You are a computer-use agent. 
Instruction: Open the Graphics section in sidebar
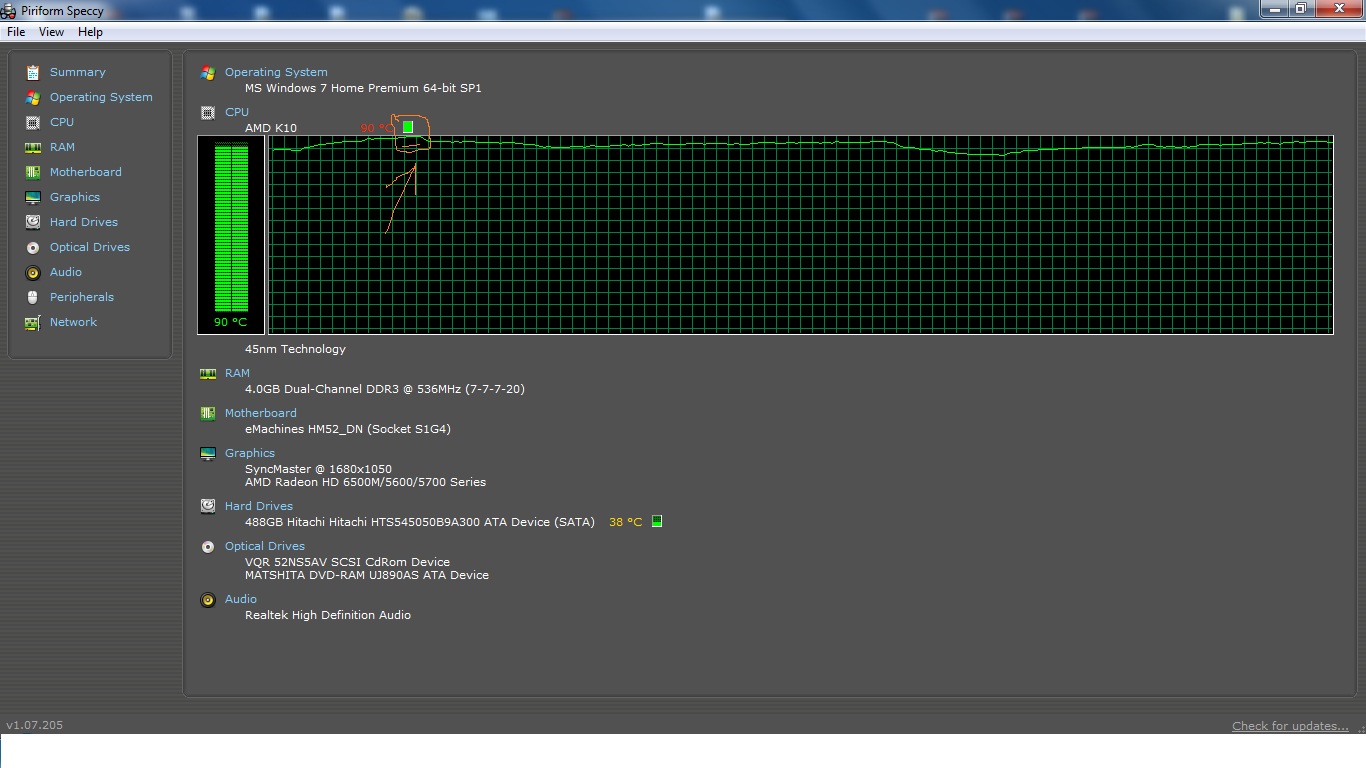tap(75, 197)
